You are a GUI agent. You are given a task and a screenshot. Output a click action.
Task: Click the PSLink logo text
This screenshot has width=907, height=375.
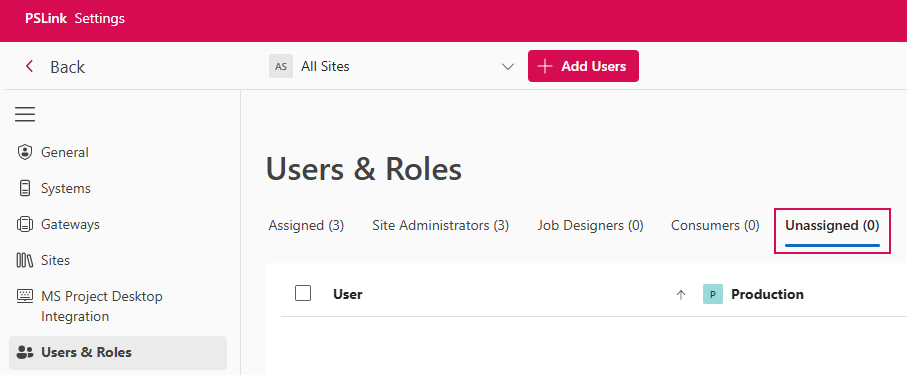pos(46,19)
